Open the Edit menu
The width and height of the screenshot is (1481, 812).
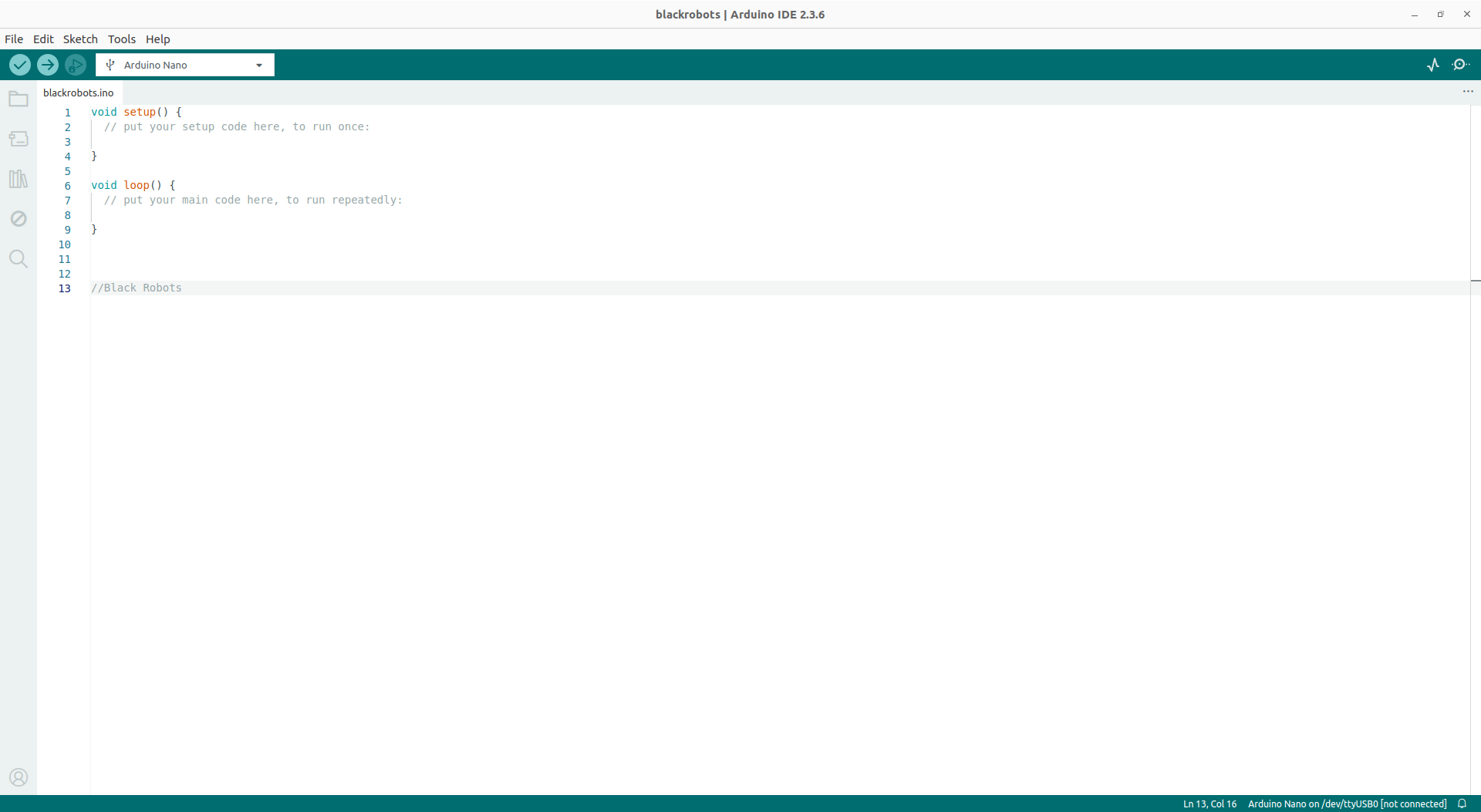(x=43, y=39)
